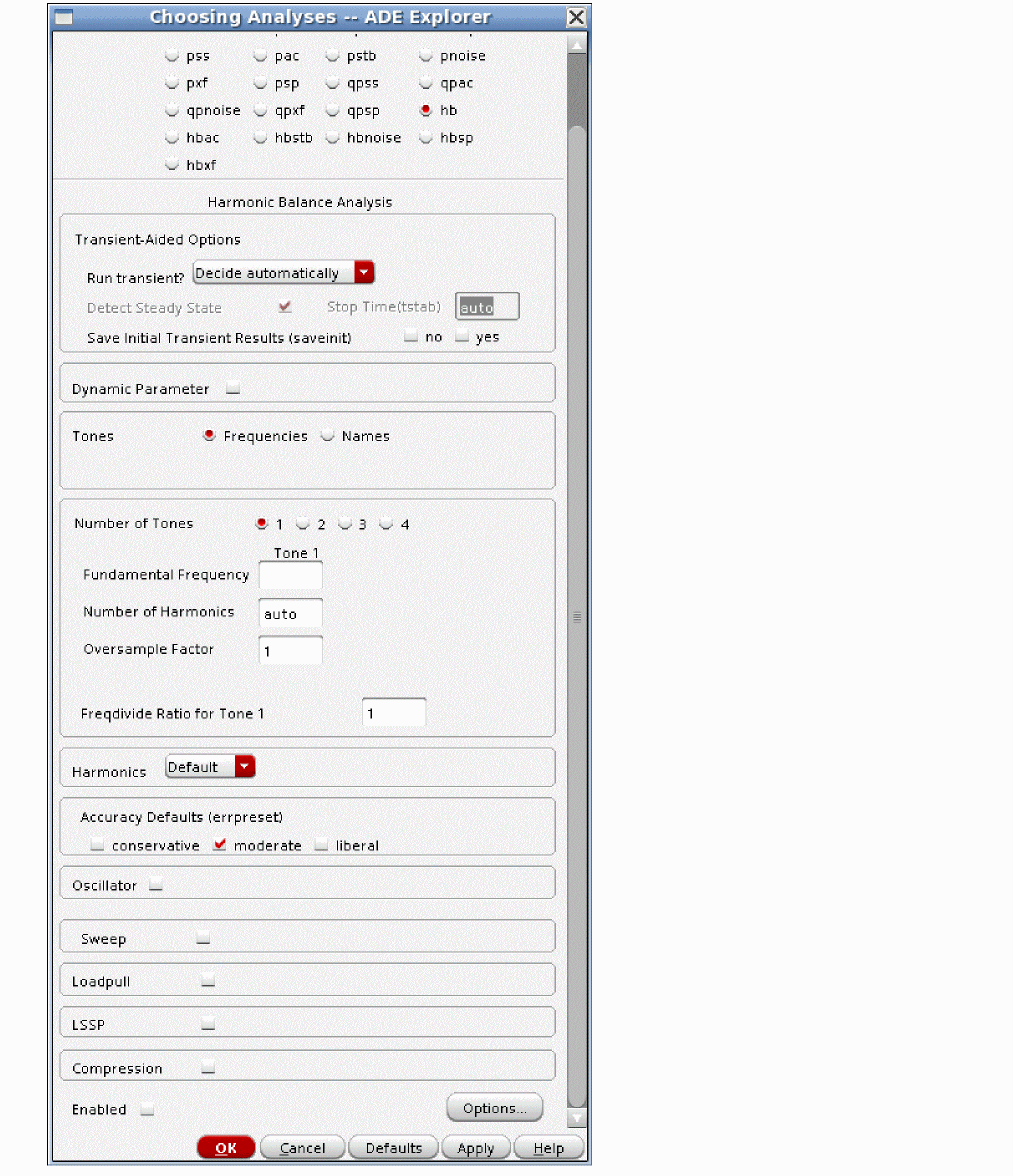Click the Number of Harmonics field

pyautogui.click(x=291, y=613)
